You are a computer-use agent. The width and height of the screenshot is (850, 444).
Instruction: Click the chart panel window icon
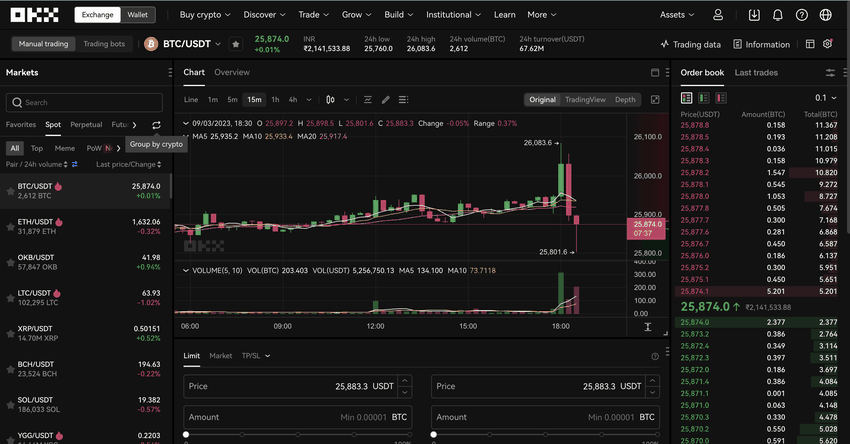point(655,73)
